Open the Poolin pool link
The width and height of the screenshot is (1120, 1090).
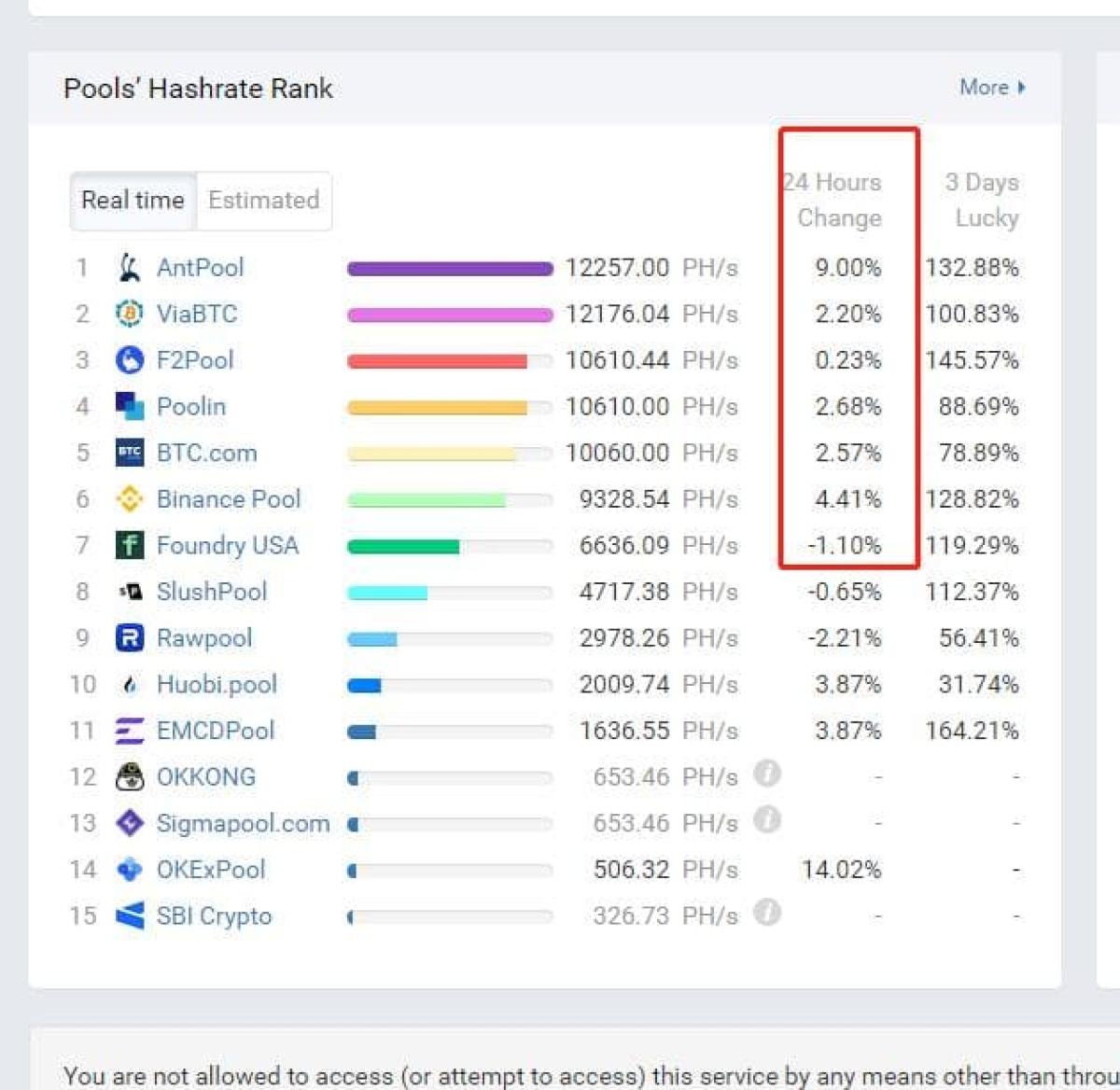click(x=191, y=407)
